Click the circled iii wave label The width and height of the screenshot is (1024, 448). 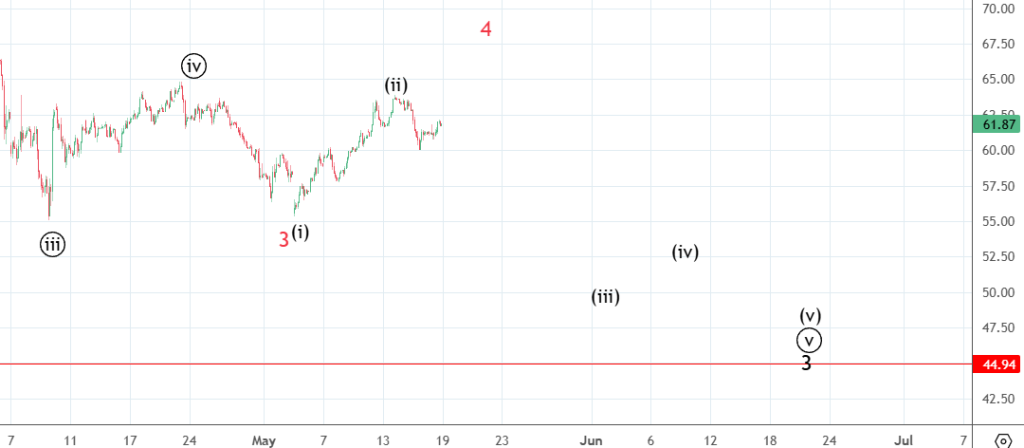tap(53, 243)
